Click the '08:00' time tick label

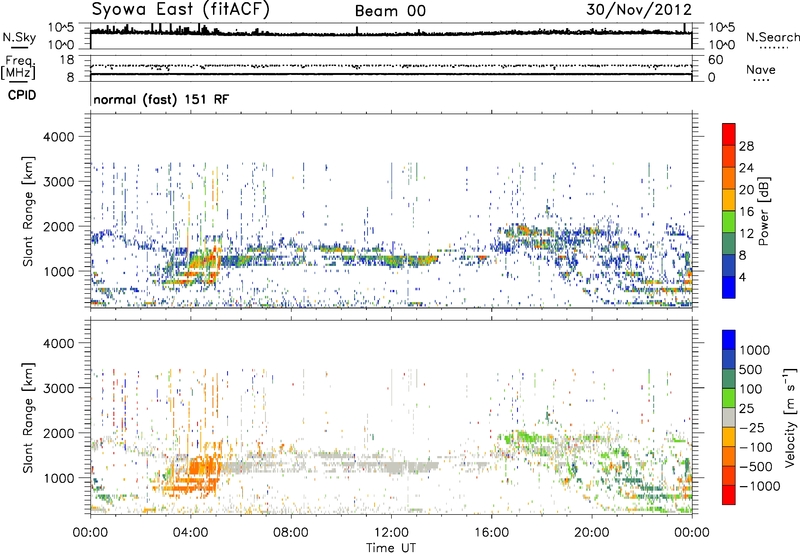point(291,533)
